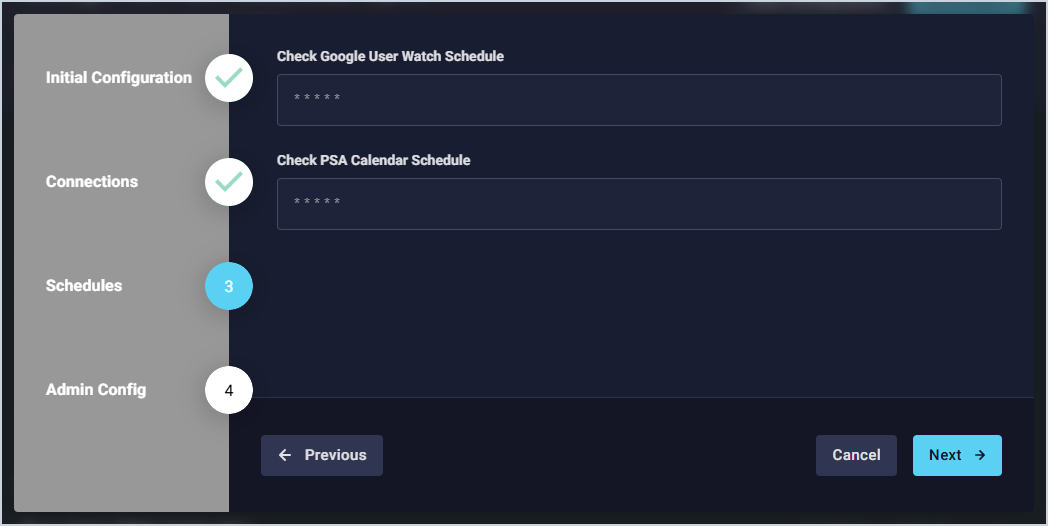Focus the Google User Watch Schedule field
Screen dimensions: 1048x526
(x=639, y=100)
